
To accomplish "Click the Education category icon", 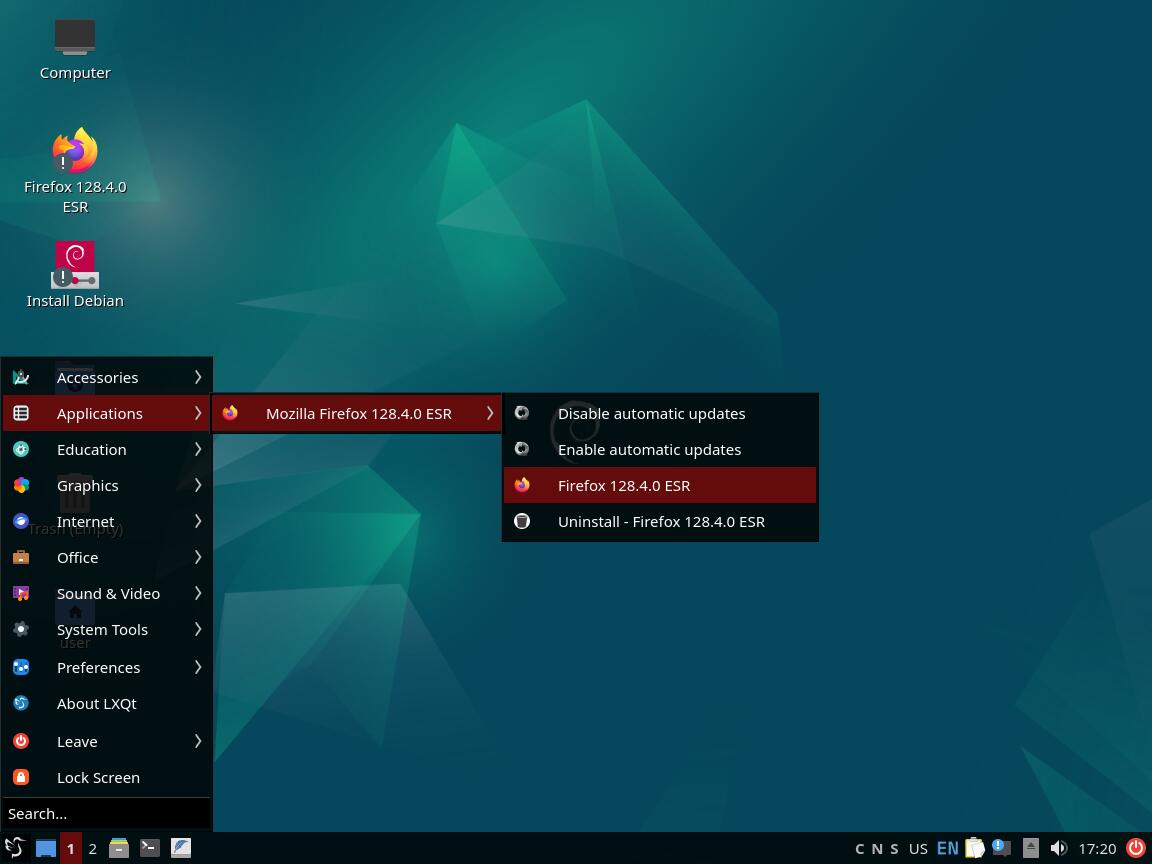I will [x=21, y=450].
